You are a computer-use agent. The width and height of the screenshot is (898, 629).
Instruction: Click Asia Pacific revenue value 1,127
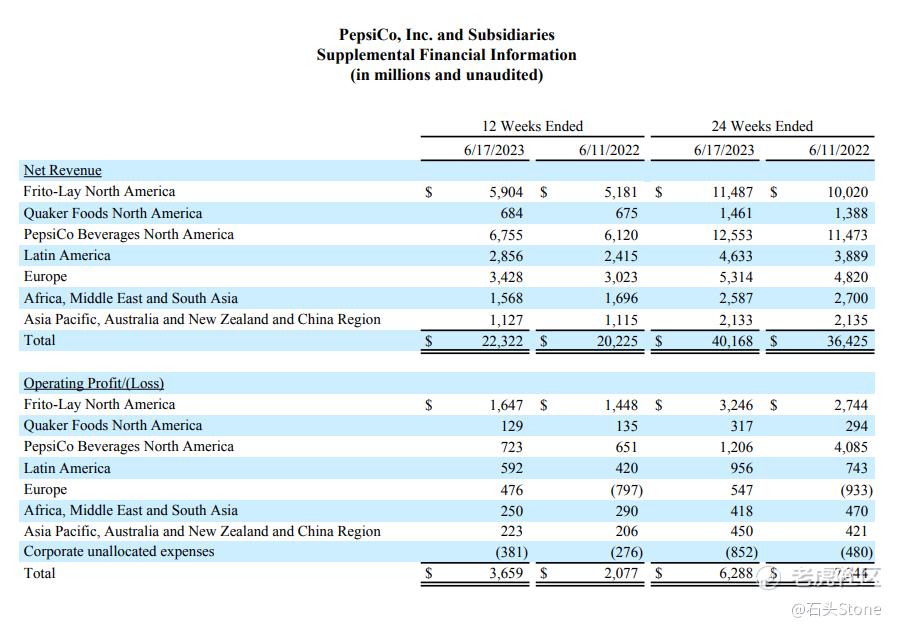tap(506, 320)
